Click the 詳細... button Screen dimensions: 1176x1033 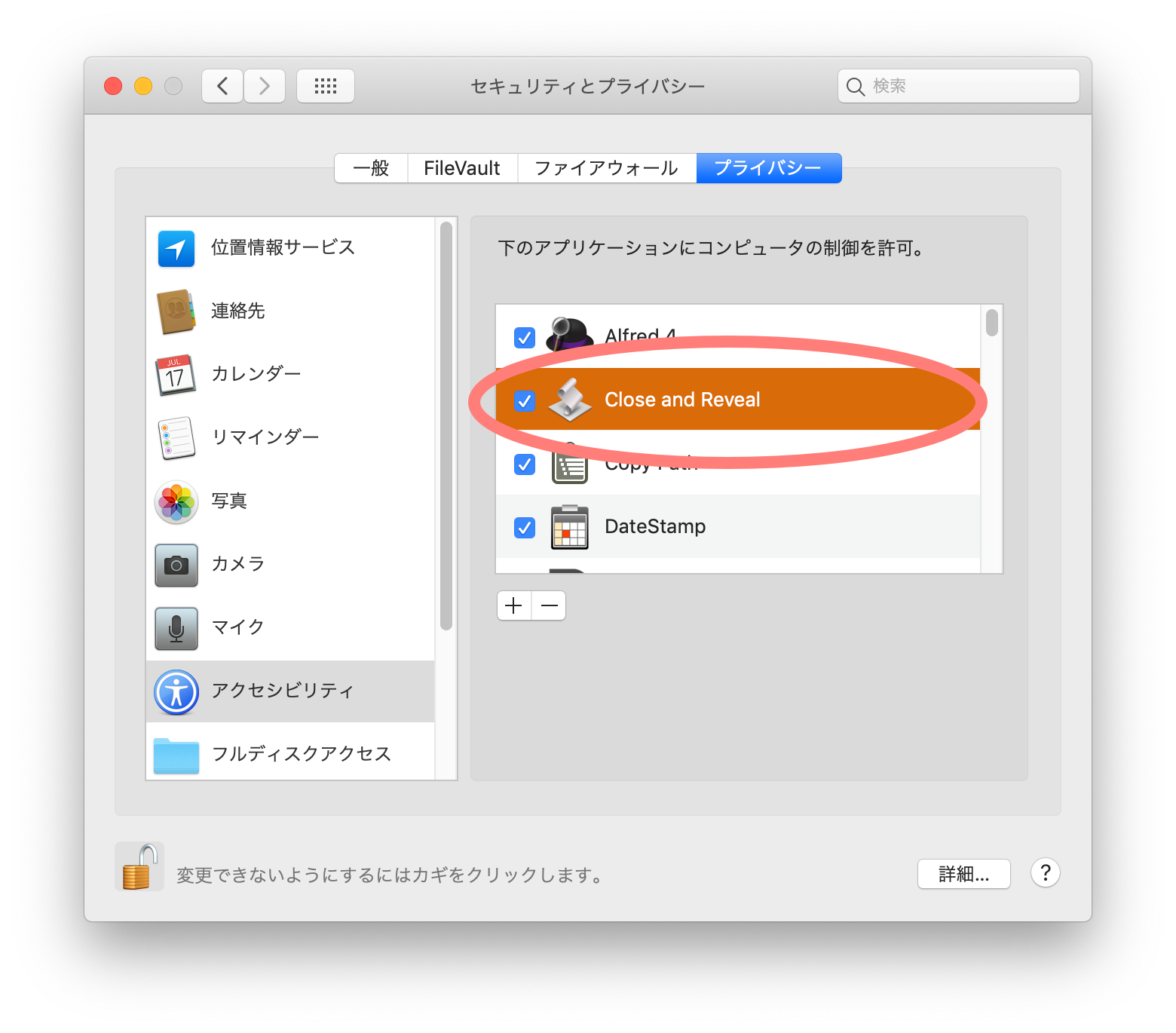coord(963,874)
